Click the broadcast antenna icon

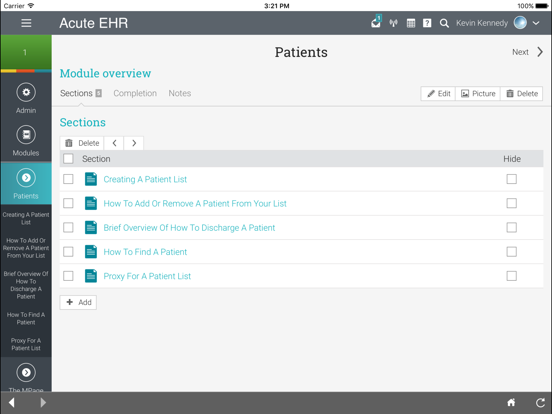pos(393,23)
